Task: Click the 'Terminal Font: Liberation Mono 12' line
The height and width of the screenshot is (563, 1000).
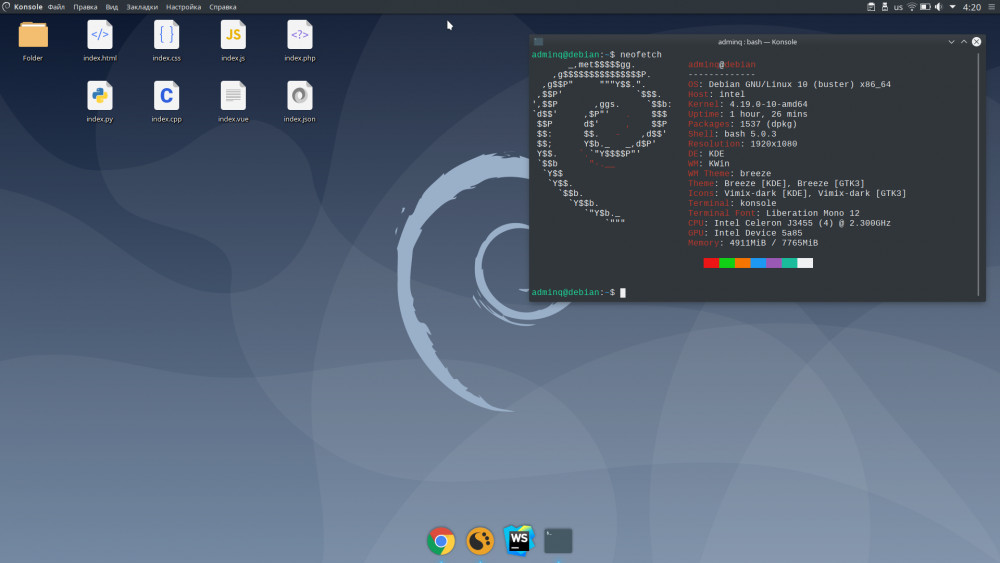Action: point(774,213)
